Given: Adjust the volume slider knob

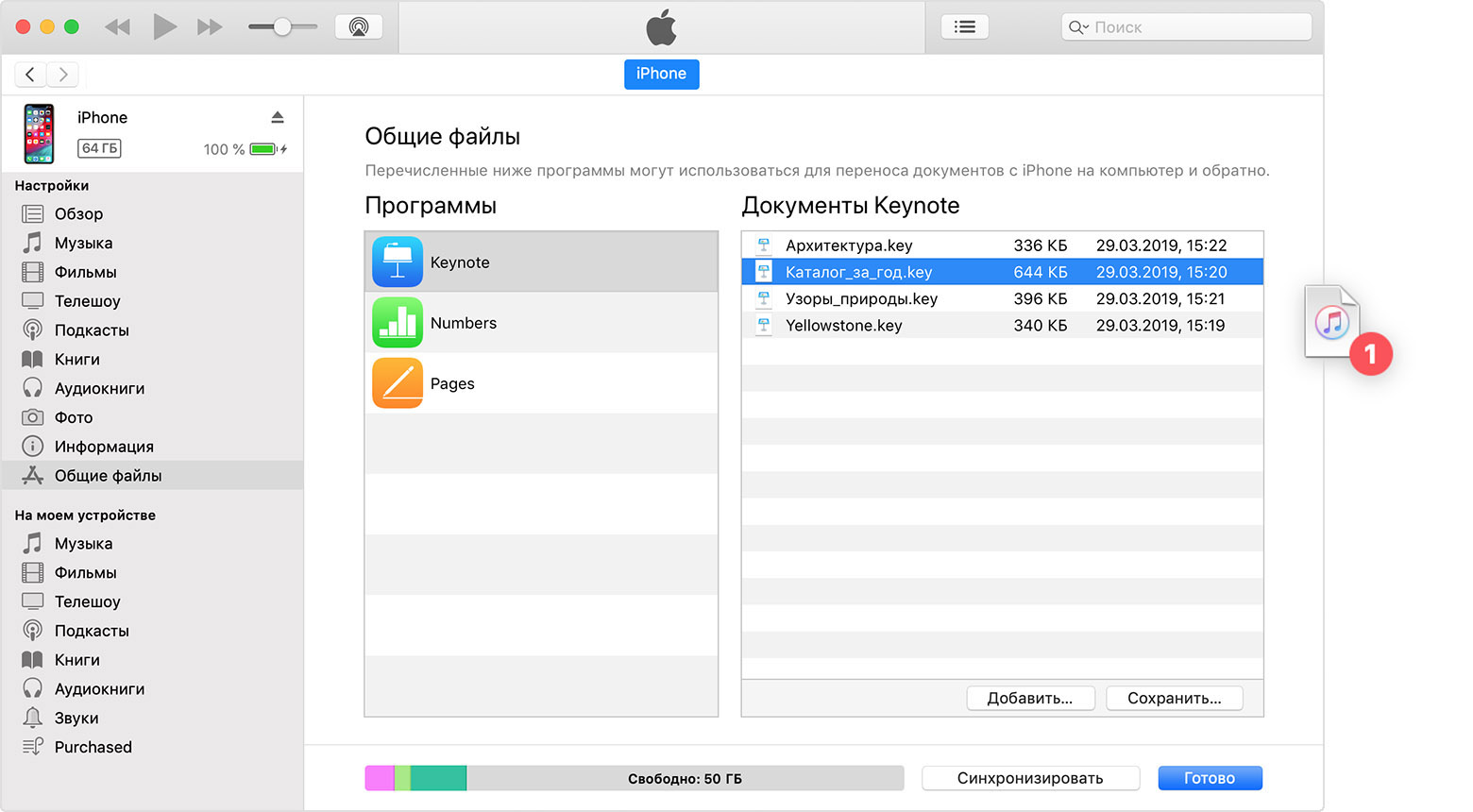Looking at the screenshot, I should point(281,27).
